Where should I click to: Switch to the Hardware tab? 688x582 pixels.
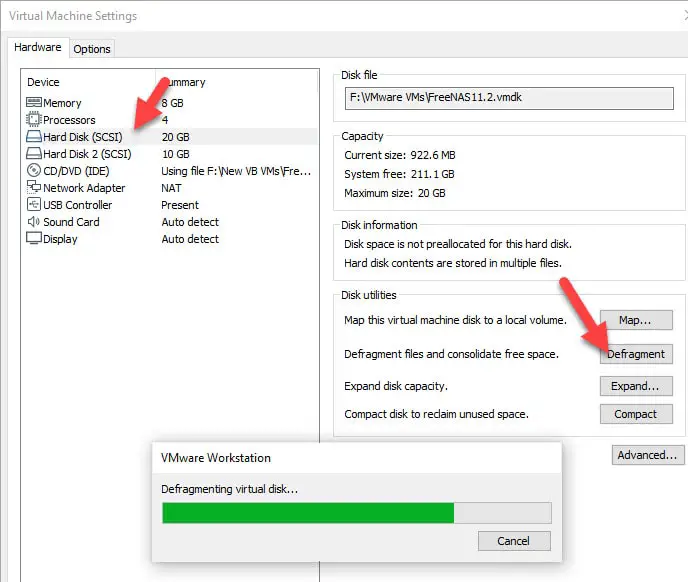(x=38, y=47)
